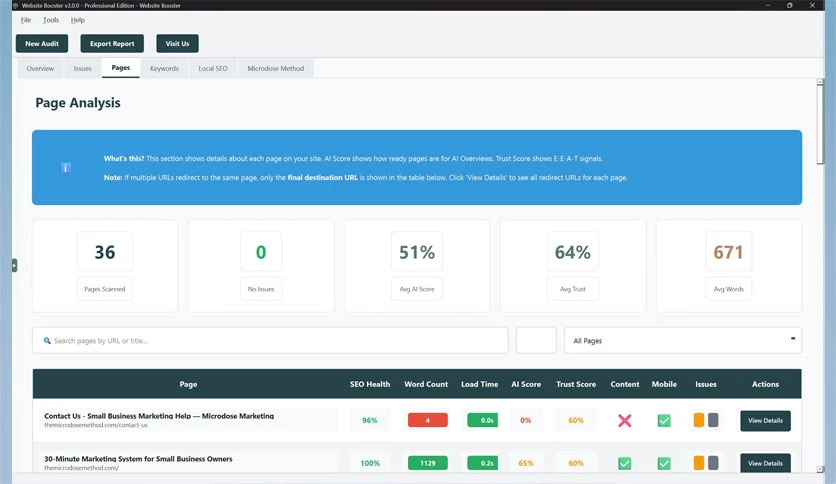Click the green mobile checkmark for Contact Us
This screenshot has height=484, width=836.
[x=664, y=421]
